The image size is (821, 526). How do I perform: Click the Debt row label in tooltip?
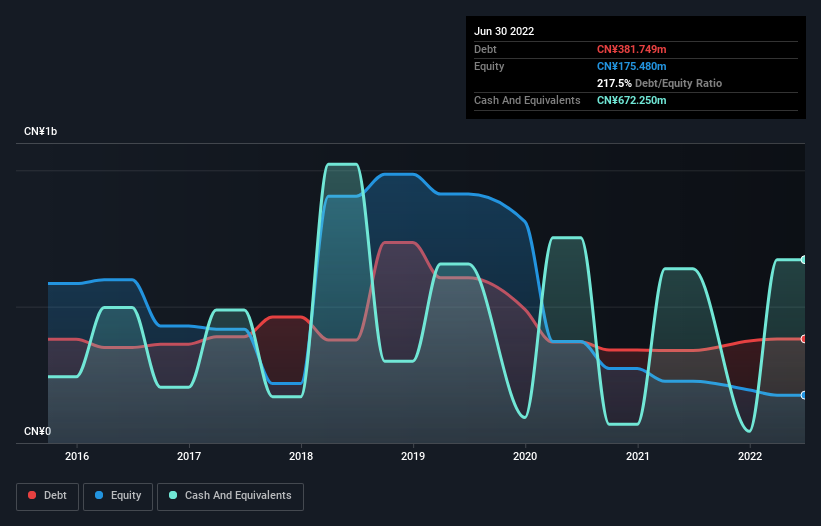pos(485,49)
